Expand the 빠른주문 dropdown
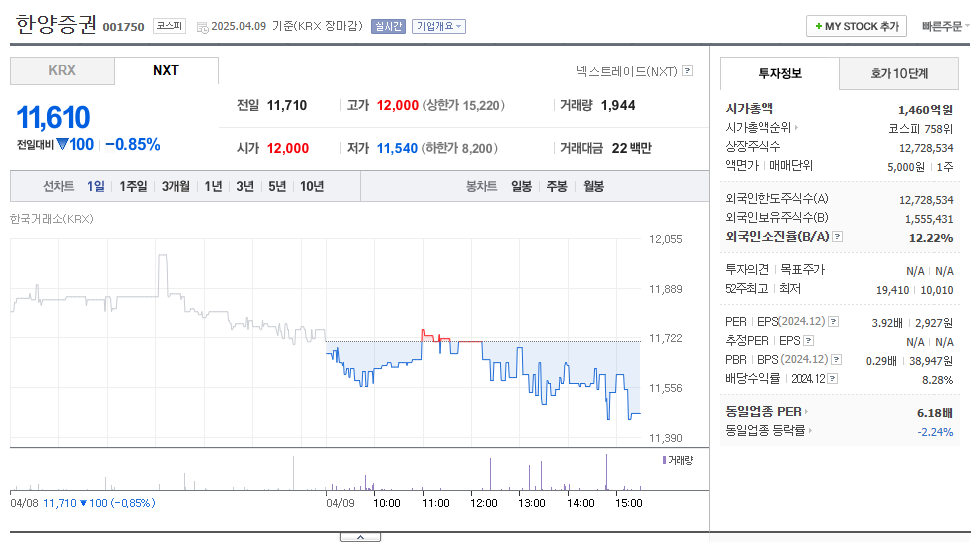The height and width of the screenshot is (542, 979). 945,26
